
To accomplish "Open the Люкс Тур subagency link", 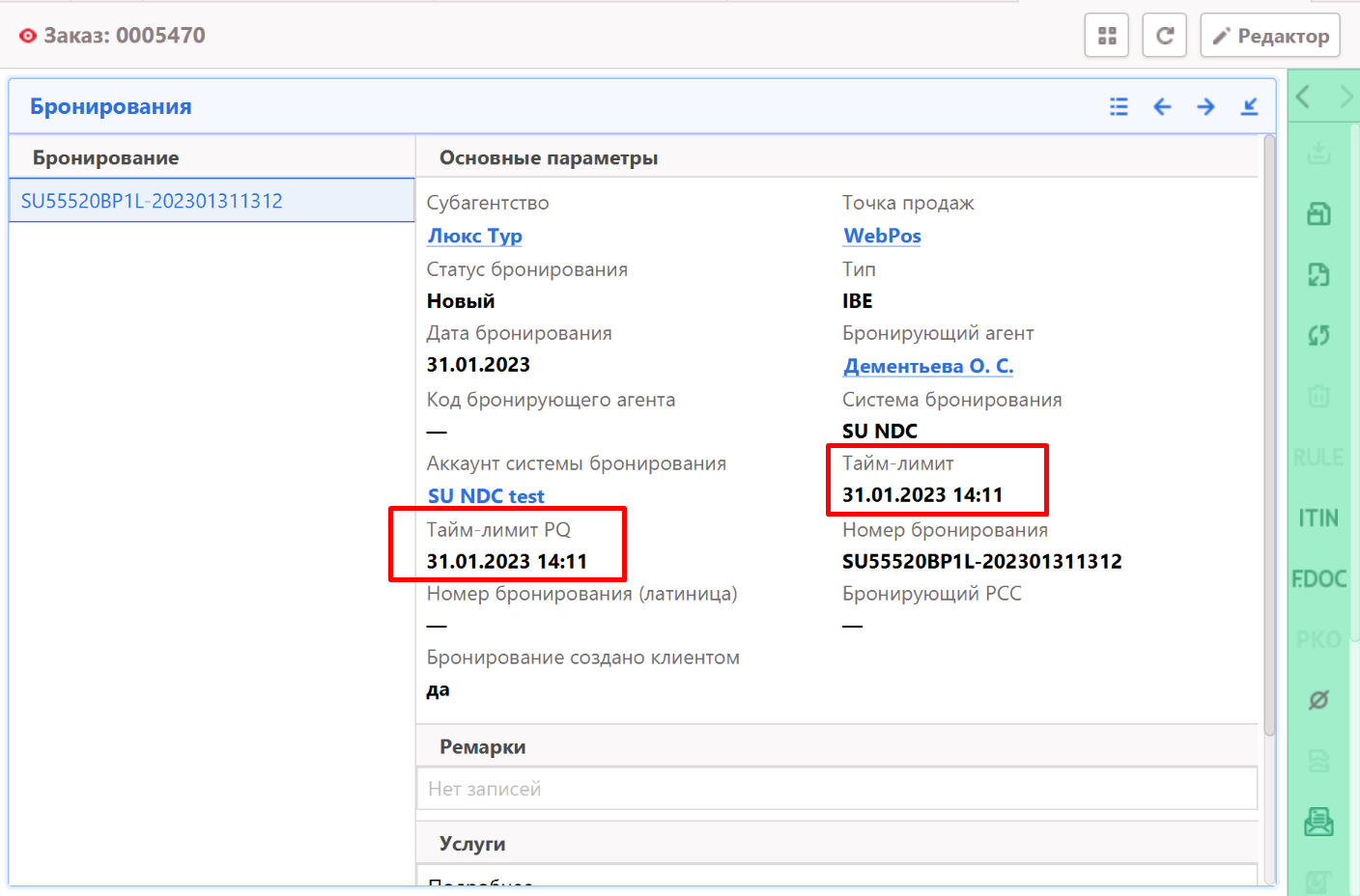I will point(474,236).
